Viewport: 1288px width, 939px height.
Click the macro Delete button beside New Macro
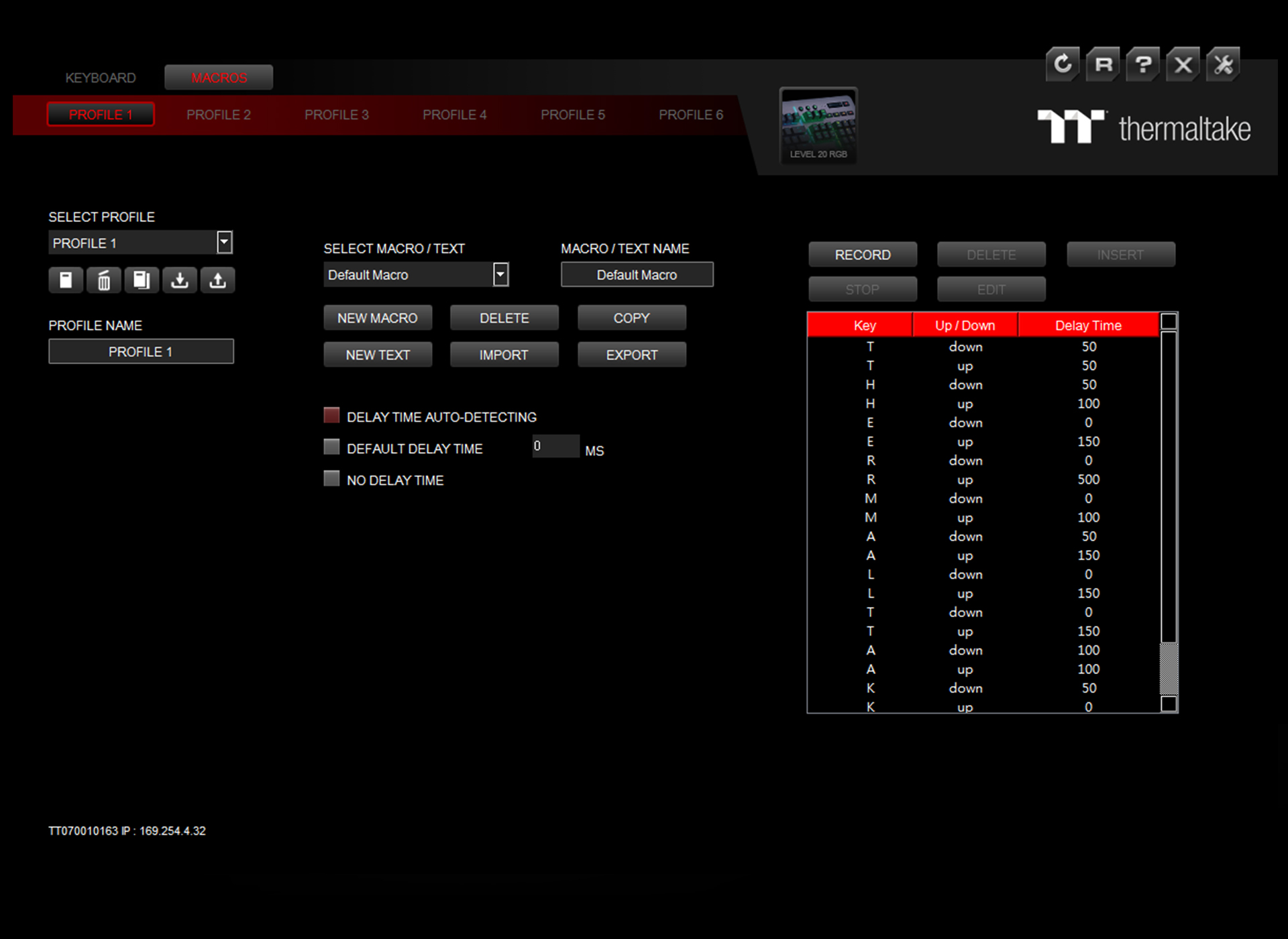pos(504,318)
